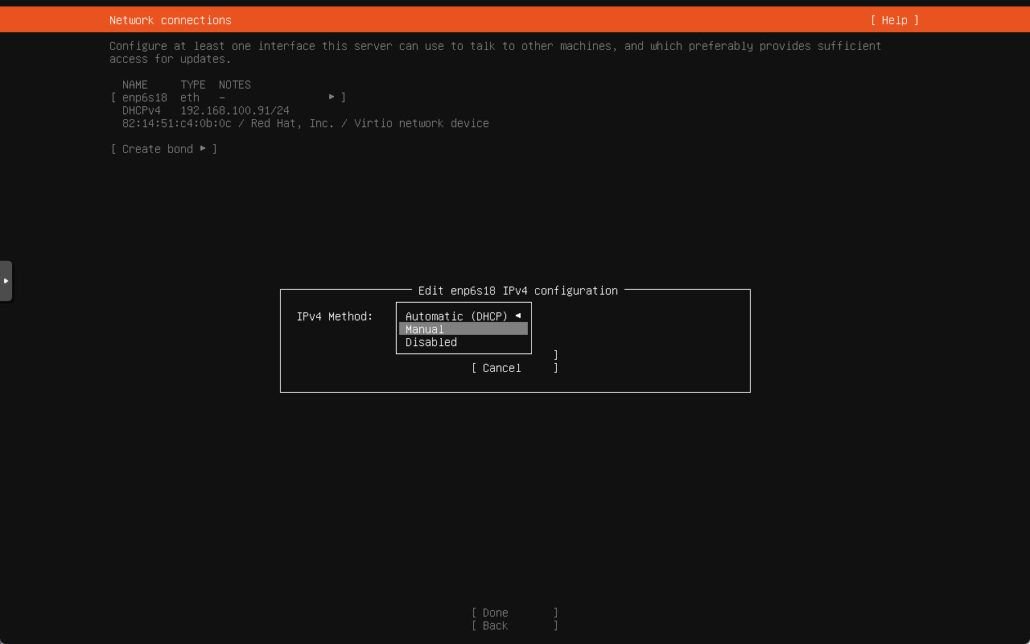This screenshot has width=1030, height=644.
Task: Click the NAME column header
Action: (135, 85)
